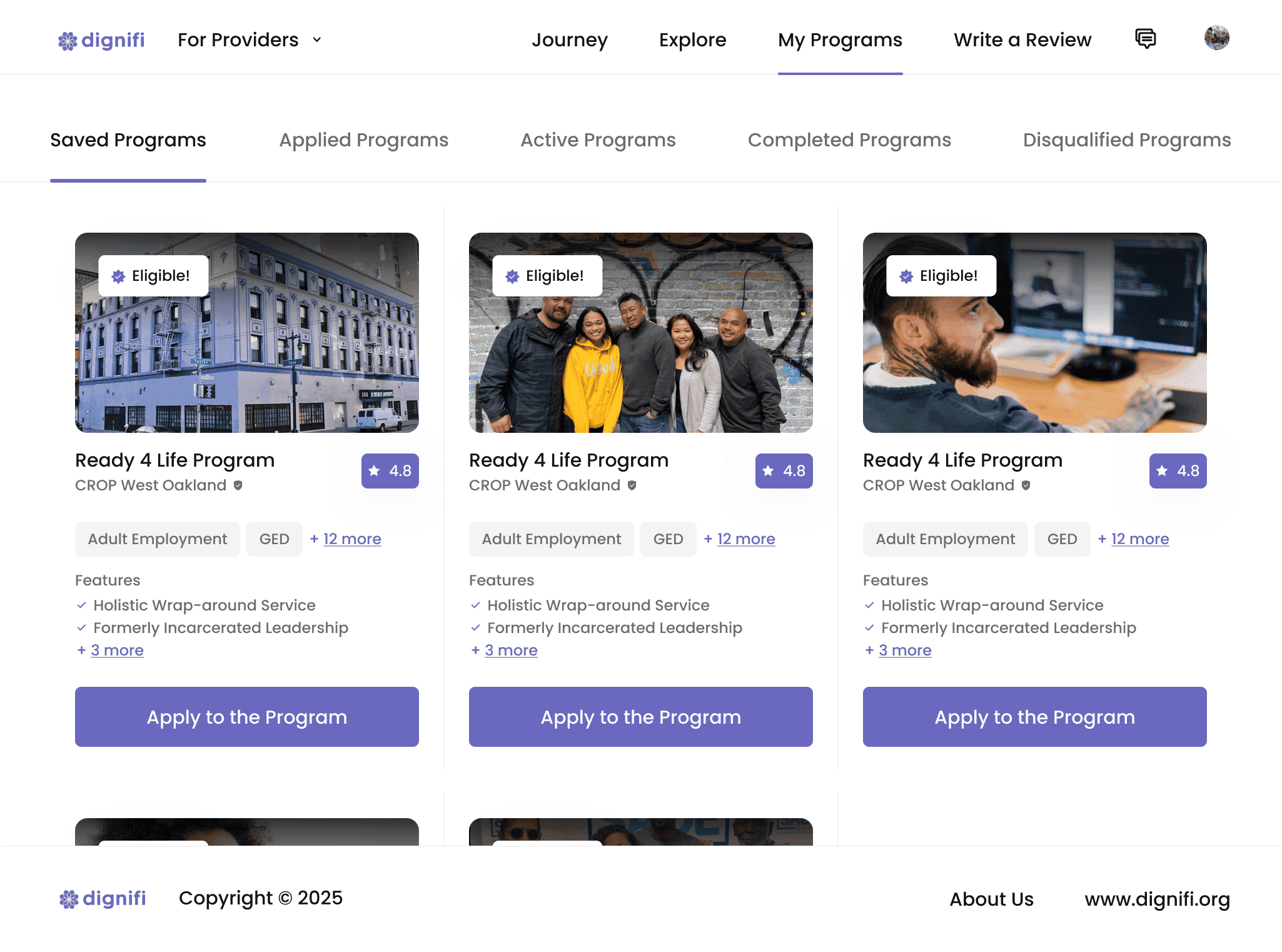Show '3 more' features on the bearded man card

[x=905, y=651]
